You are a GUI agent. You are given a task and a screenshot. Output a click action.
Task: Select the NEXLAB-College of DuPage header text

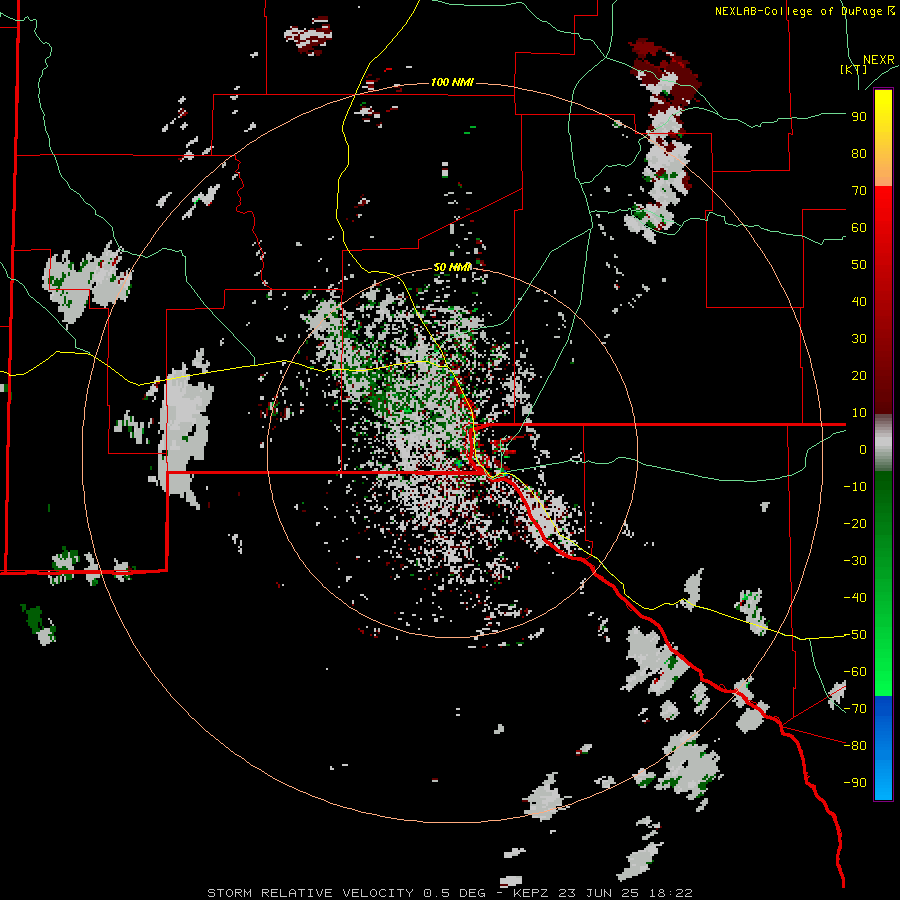804,11
